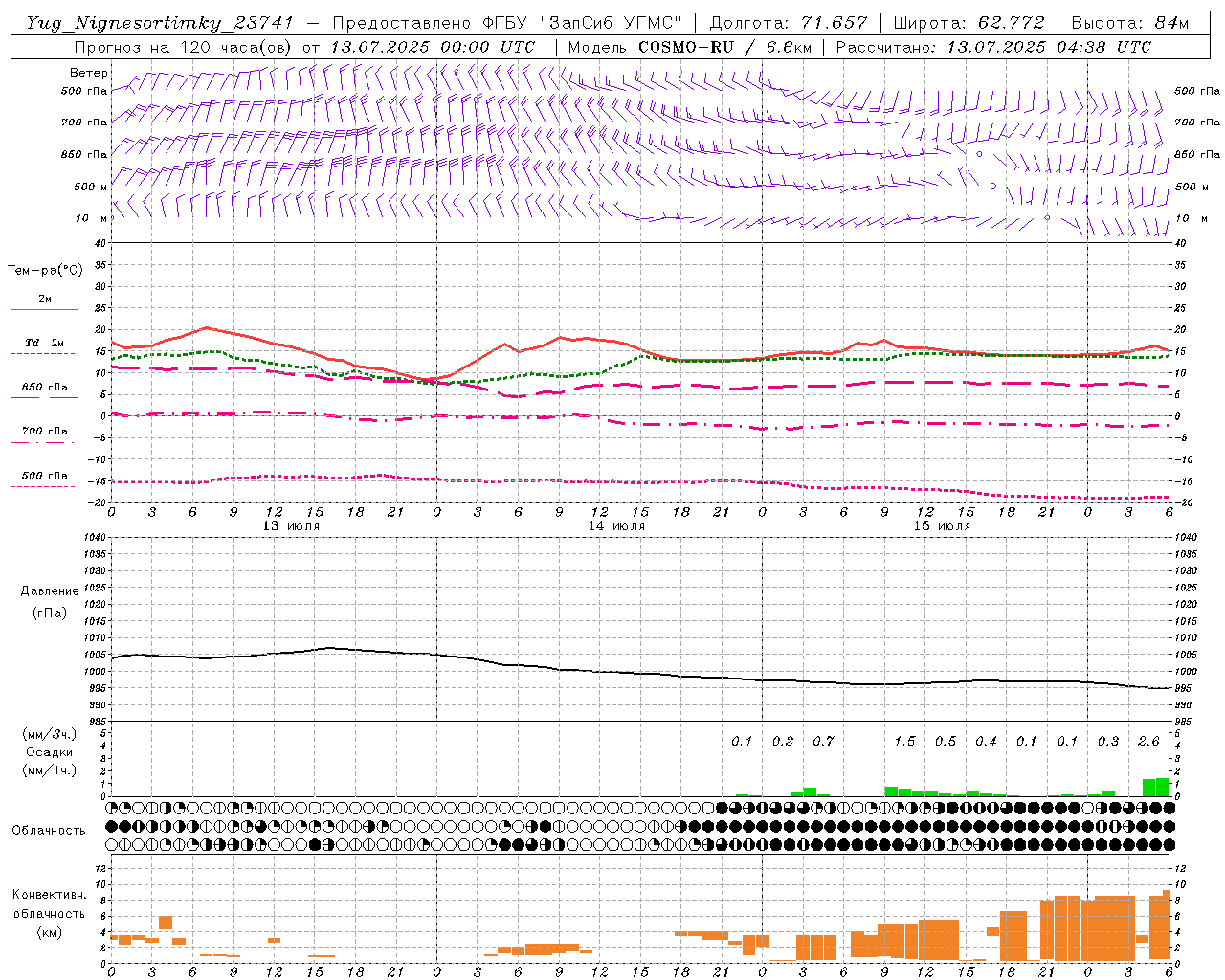Click the model name COSMO-RU
The image size is (1225, 980).
[685, 47]
